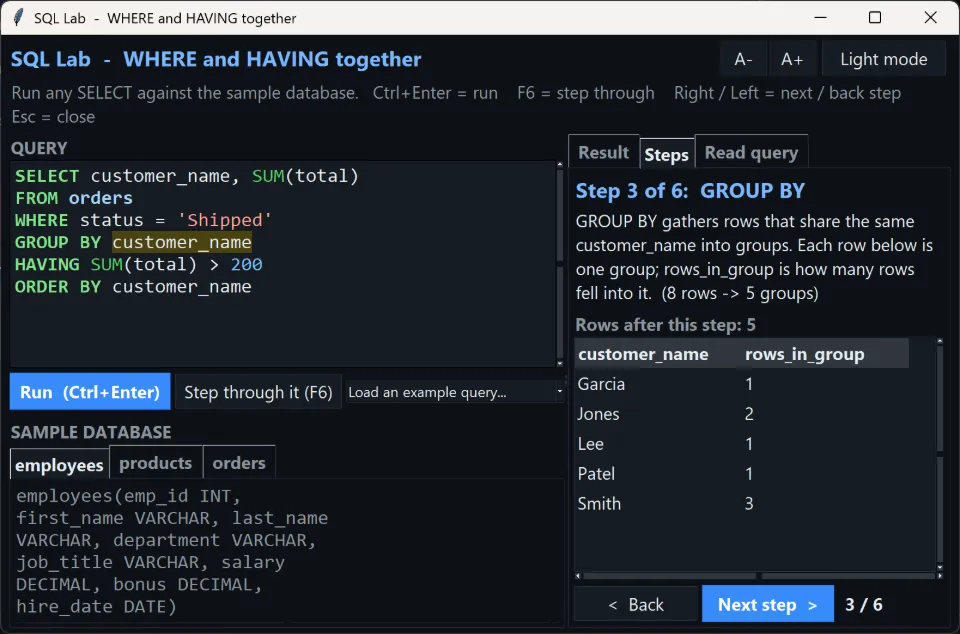960x634 pixels.
Task: Click the number 200 in HAVING clause
Action: (247, 264)
